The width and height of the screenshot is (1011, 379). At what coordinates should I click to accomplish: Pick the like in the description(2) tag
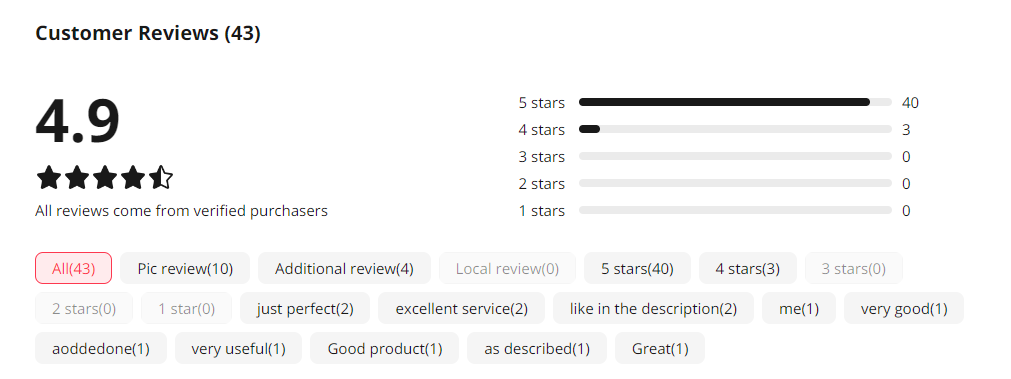(653, 308)
